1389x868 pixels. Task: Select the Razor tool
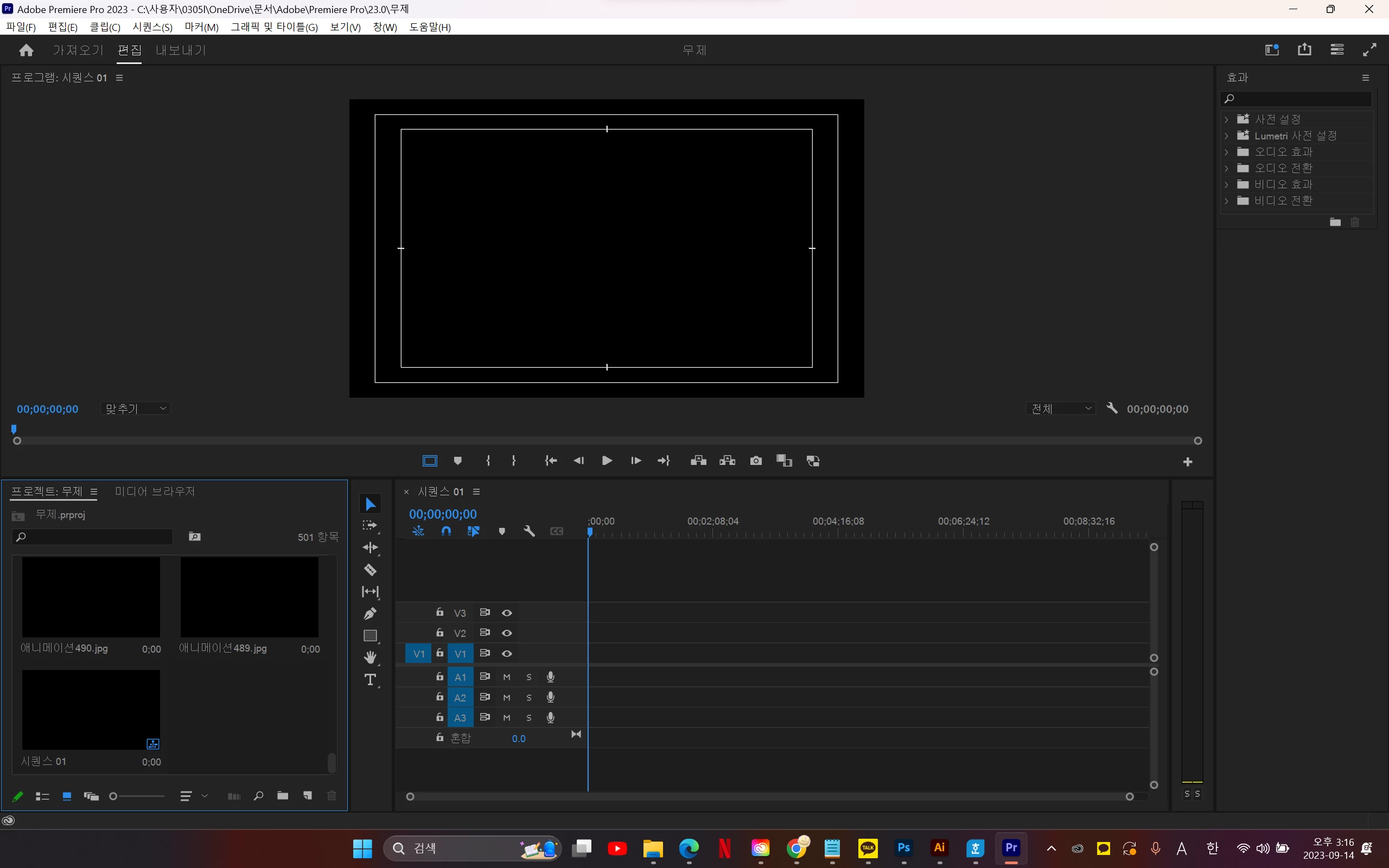(370, 570)
